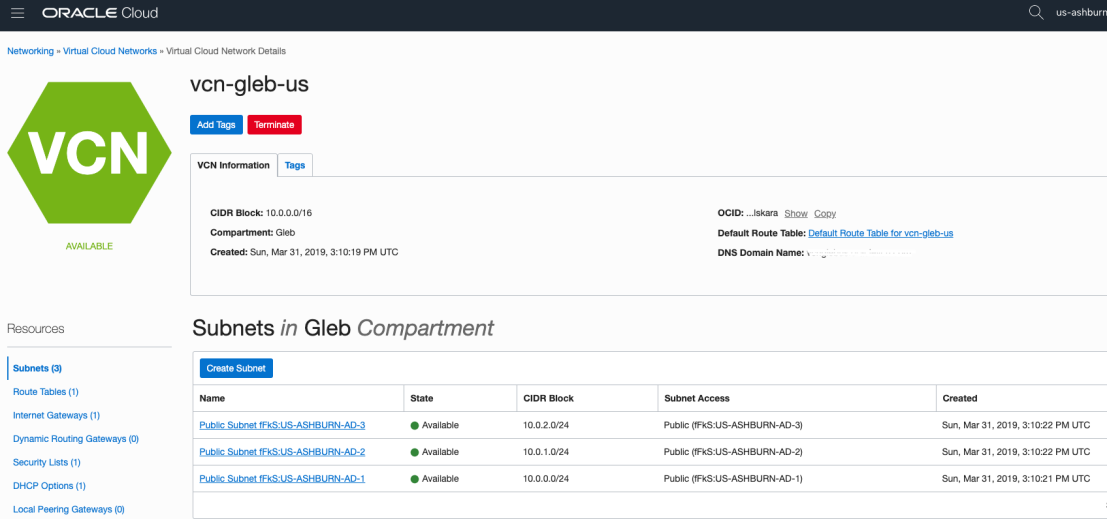1107x519 pixels.
Task: Open Public Subnet fFkS:US-ASHBURN-AD-3
Action: tap(282, 425)
